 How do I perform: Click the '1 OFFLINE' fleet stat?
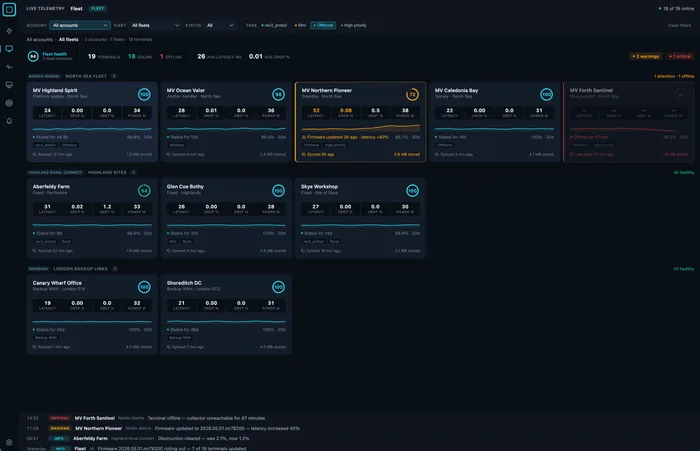pos(171,57)
